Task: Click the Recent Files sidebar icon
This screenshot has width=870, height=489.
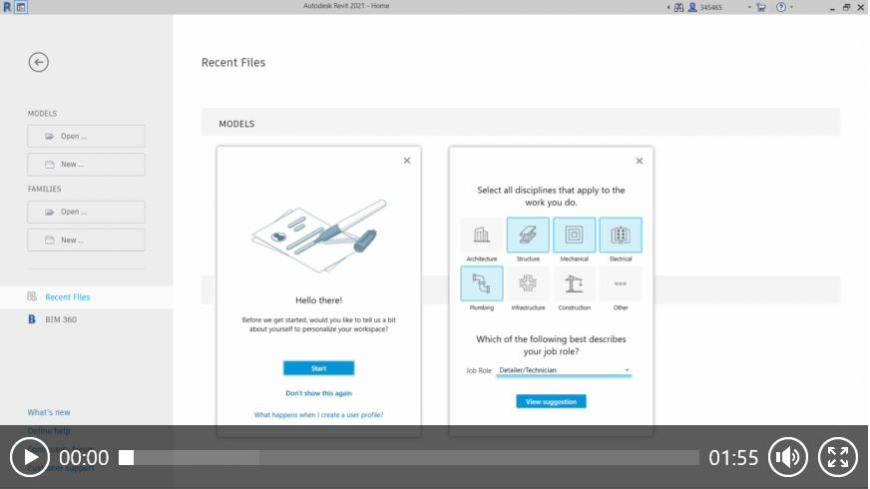Action: click(32, 296)
